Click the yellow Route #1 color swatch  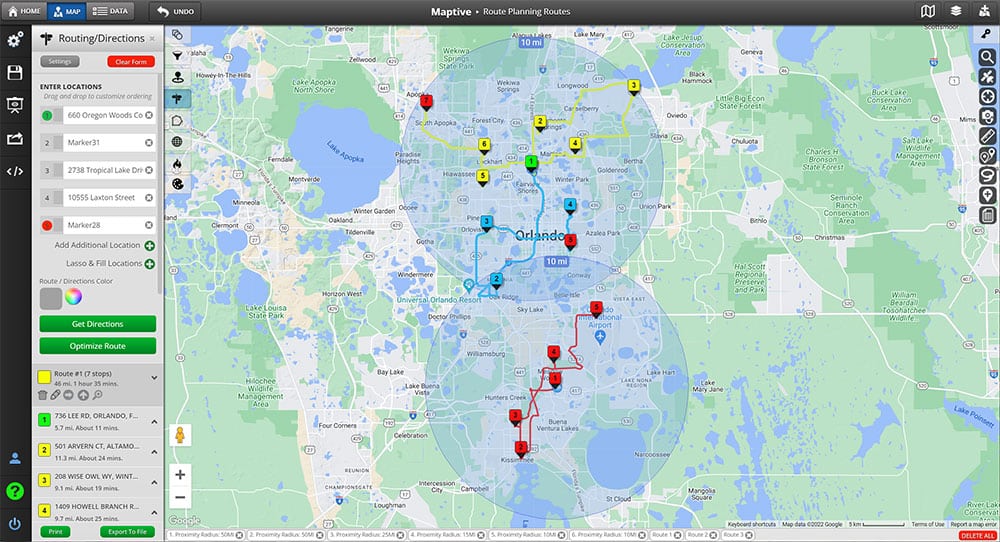click(44, 377)
